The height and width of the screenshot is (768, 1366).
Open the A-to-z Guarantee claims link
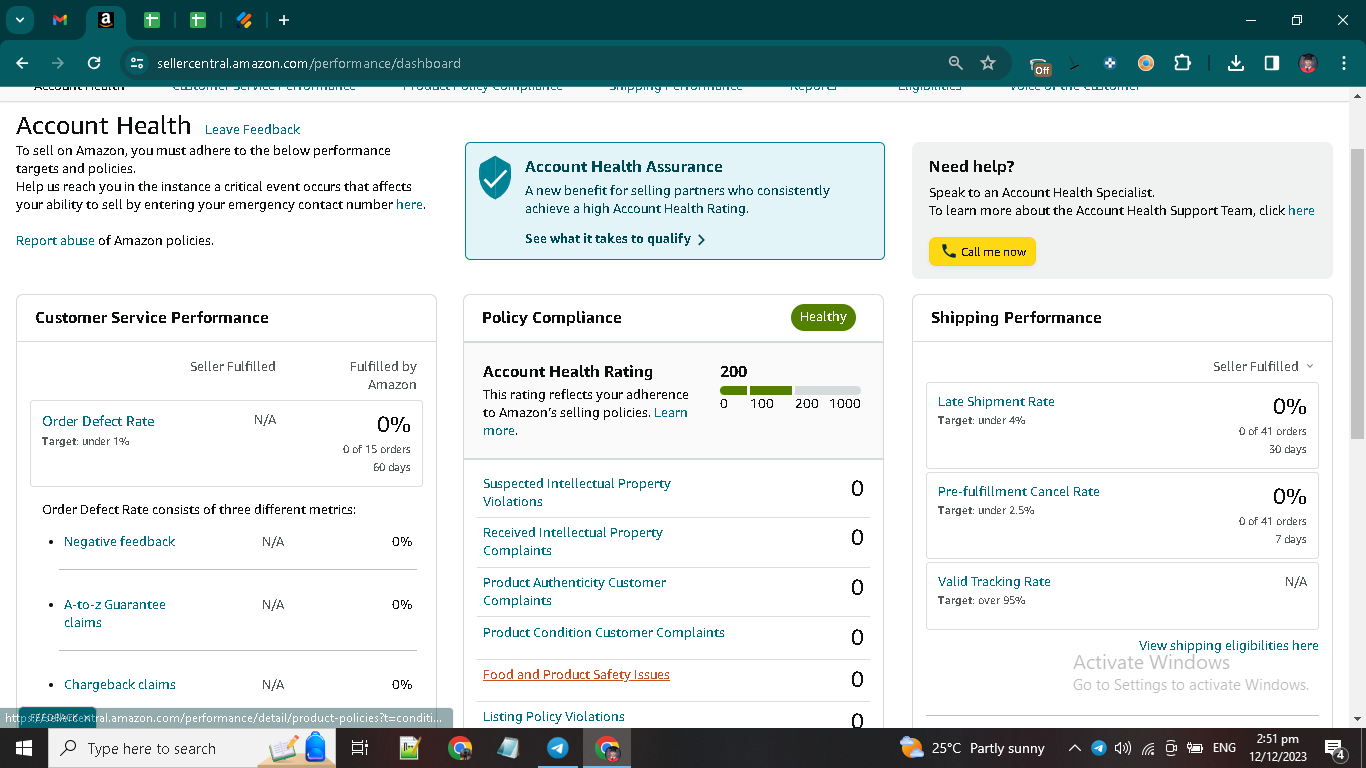(115, 613)
